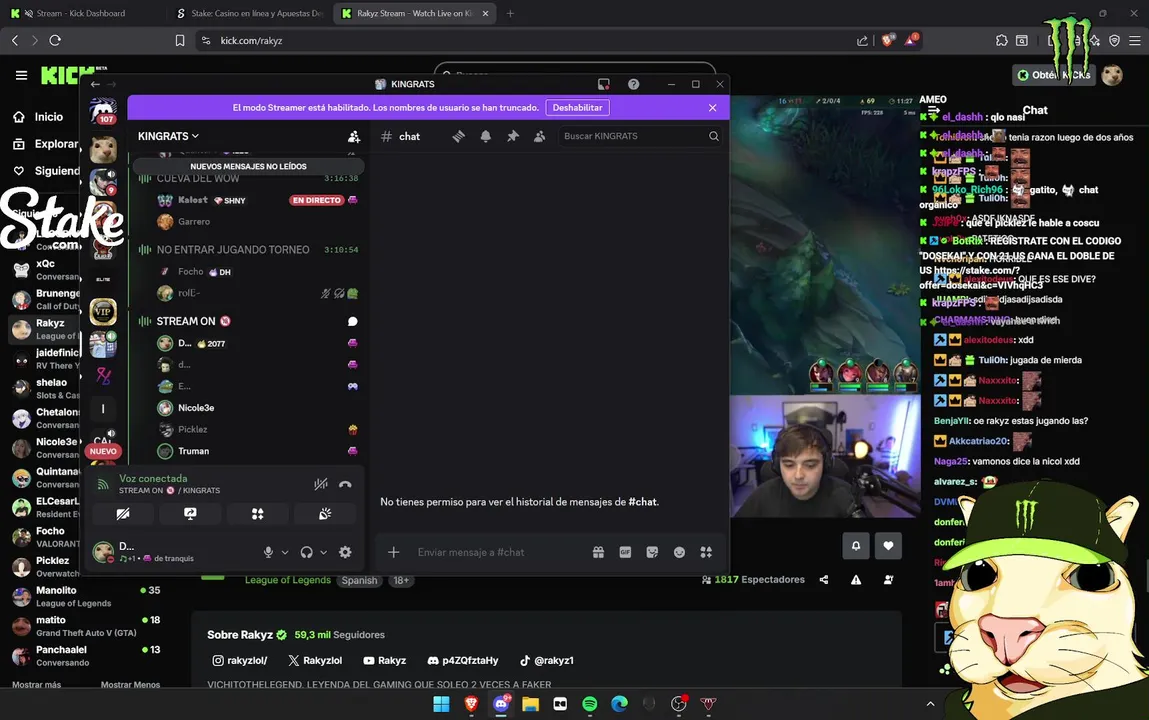Show pinned messages in Discord chat

click(x=512, y=136)
